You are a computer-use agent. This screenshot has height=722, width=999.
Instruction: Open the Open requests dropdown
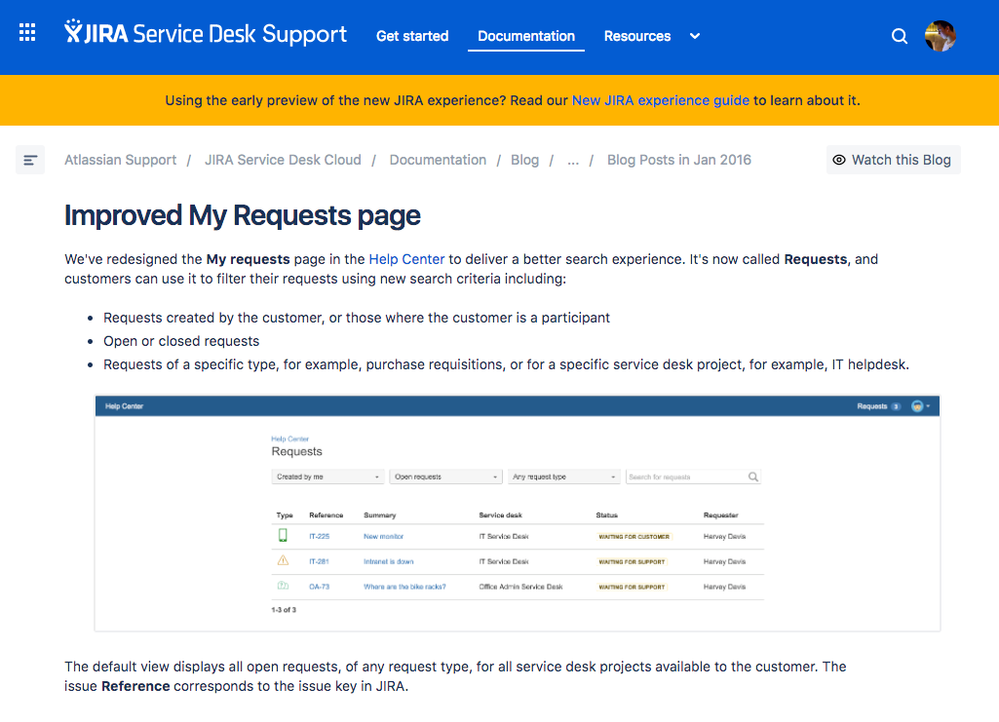pyautogui.click(x=446, y=477)
